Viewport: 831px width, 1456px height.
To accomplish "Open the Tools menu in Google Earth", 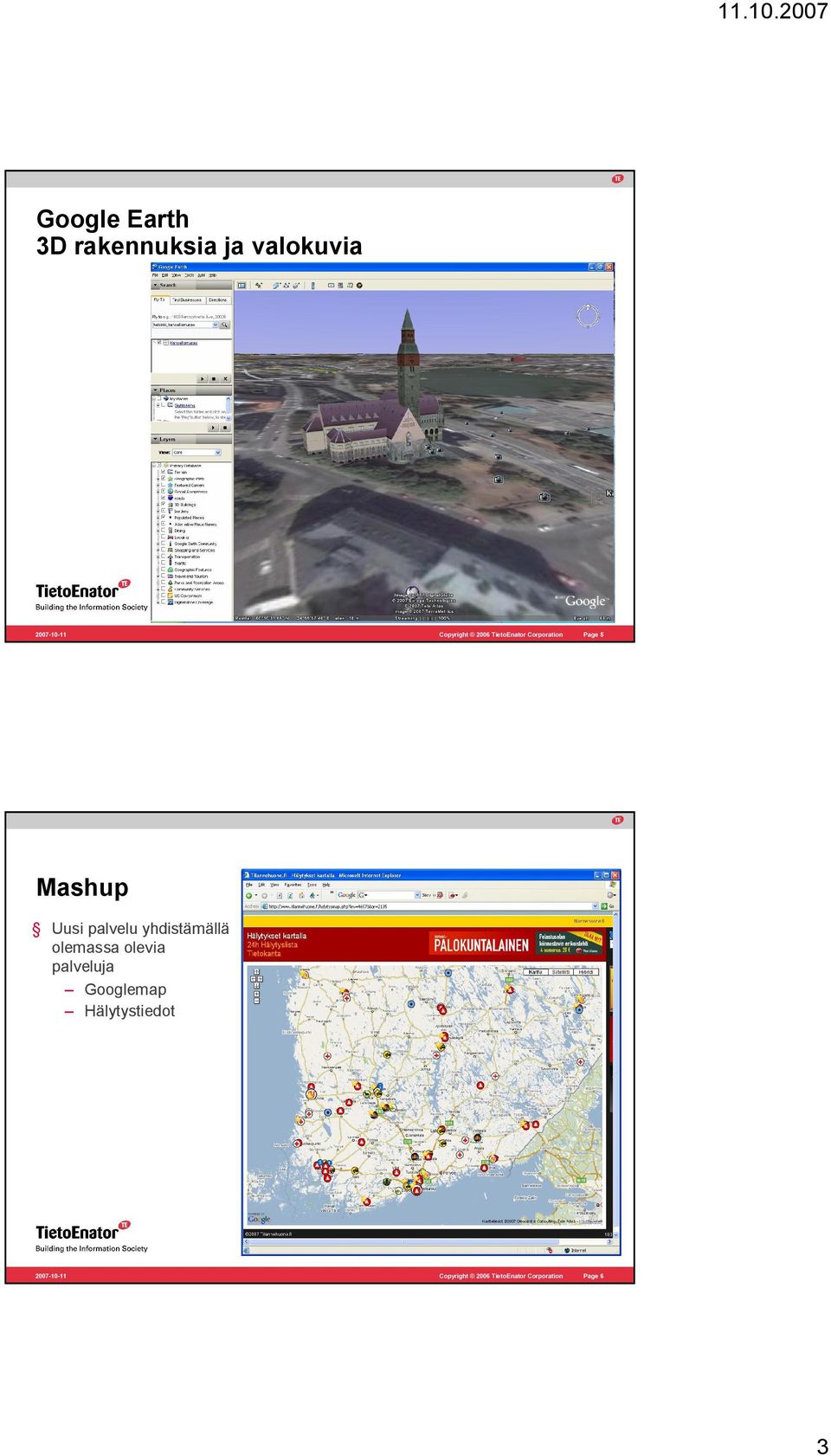I will coord(189,275).
